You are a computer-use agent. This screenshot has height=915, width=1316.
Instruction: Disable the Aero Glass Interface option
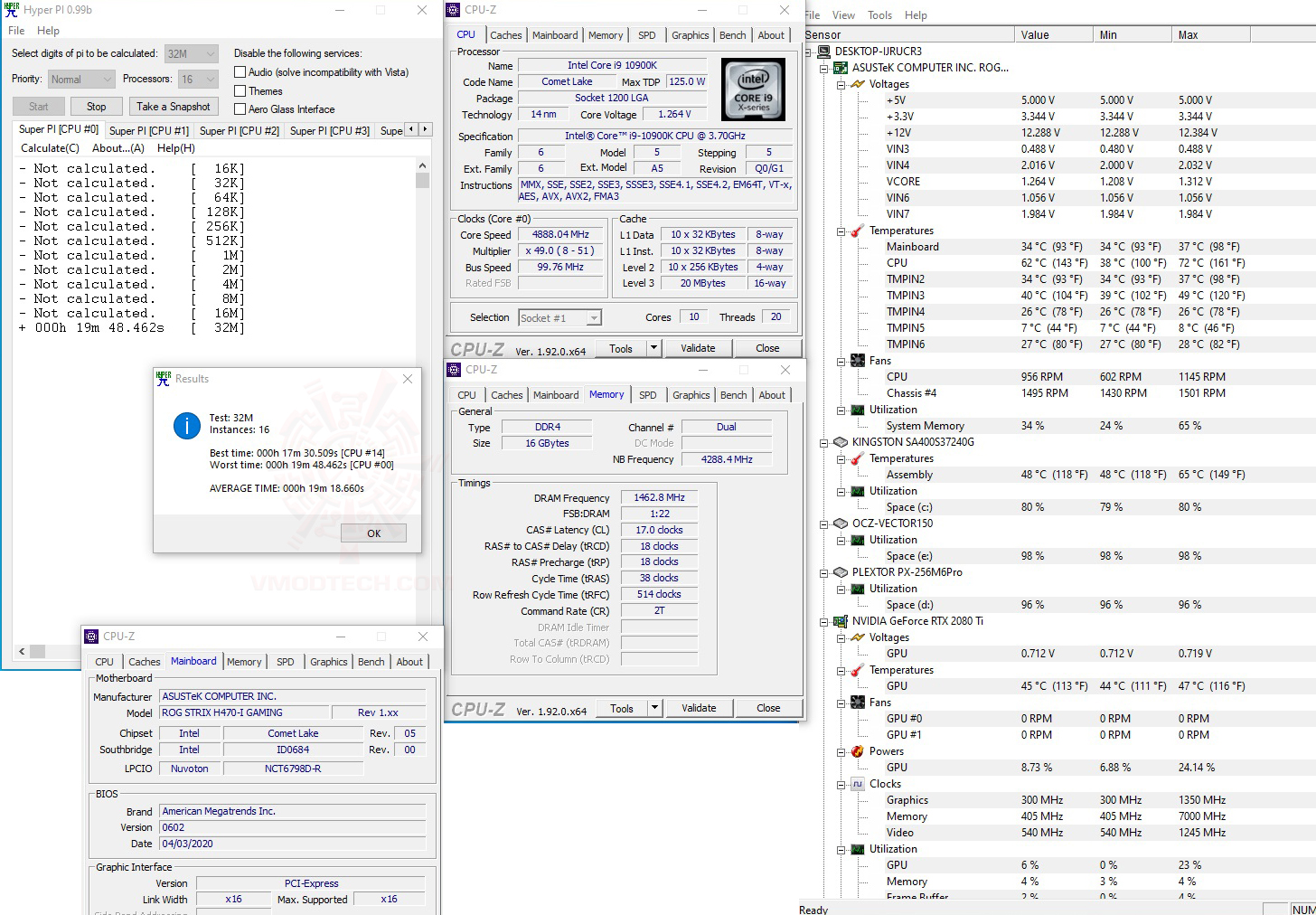tap(240, 108)
